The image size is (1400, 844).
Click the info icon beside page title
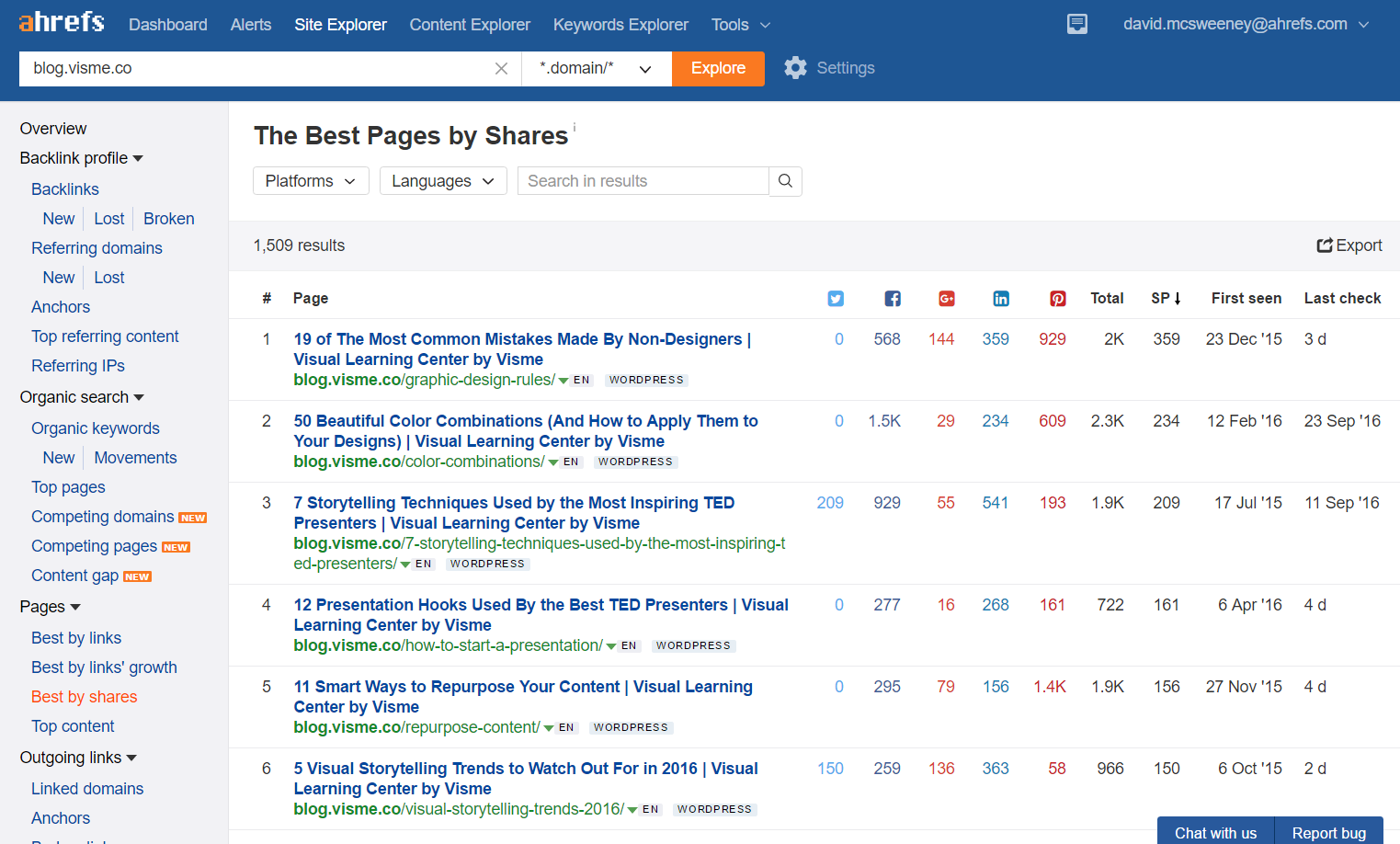[575, 127]
